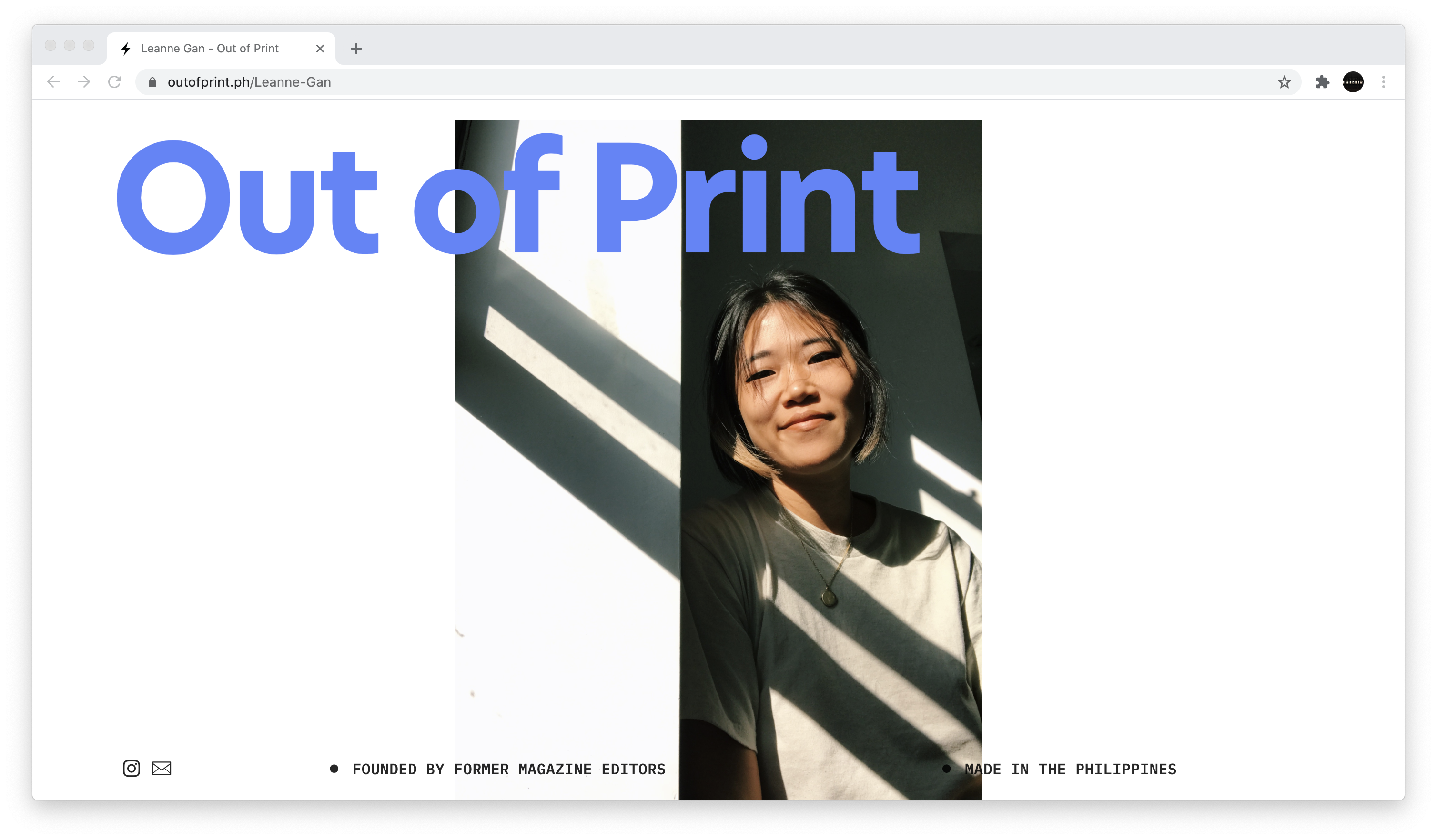Close the Leanne Gan tab
This screenshot has height=840, width=1437.
click(320, 49)
